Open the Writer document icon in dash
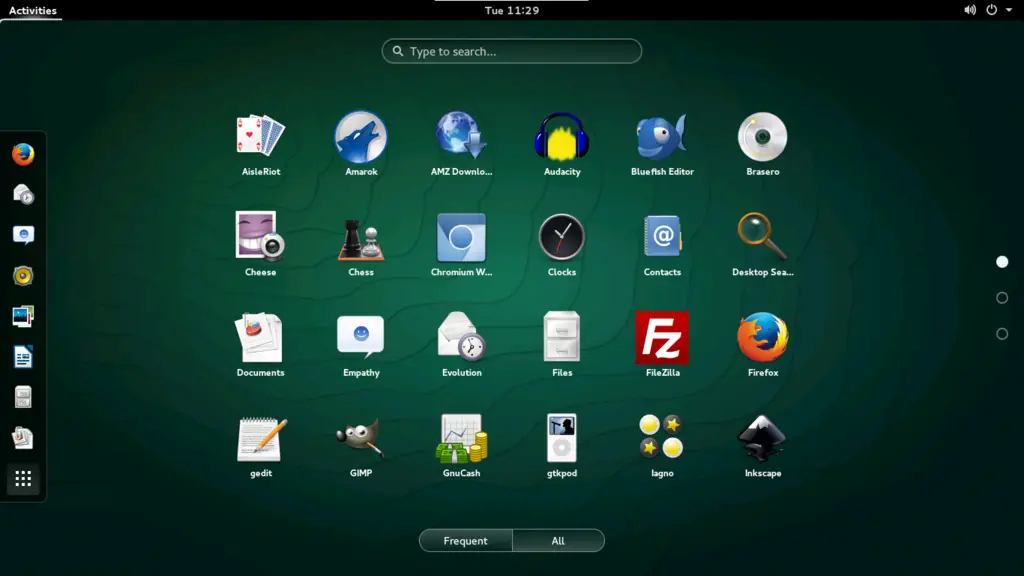 click(23, 357)
